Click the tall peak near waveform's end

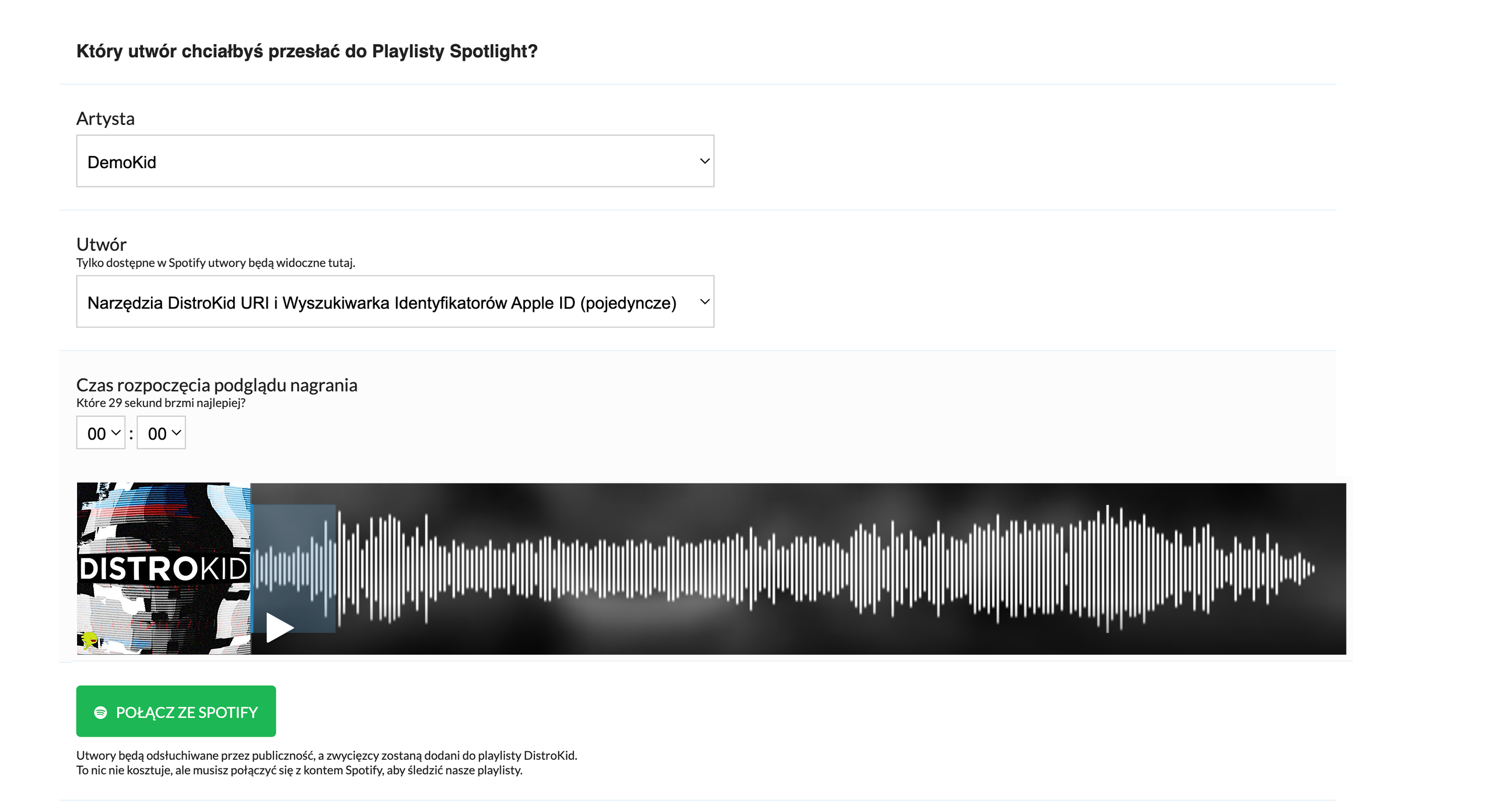[x=1107, y=568]
